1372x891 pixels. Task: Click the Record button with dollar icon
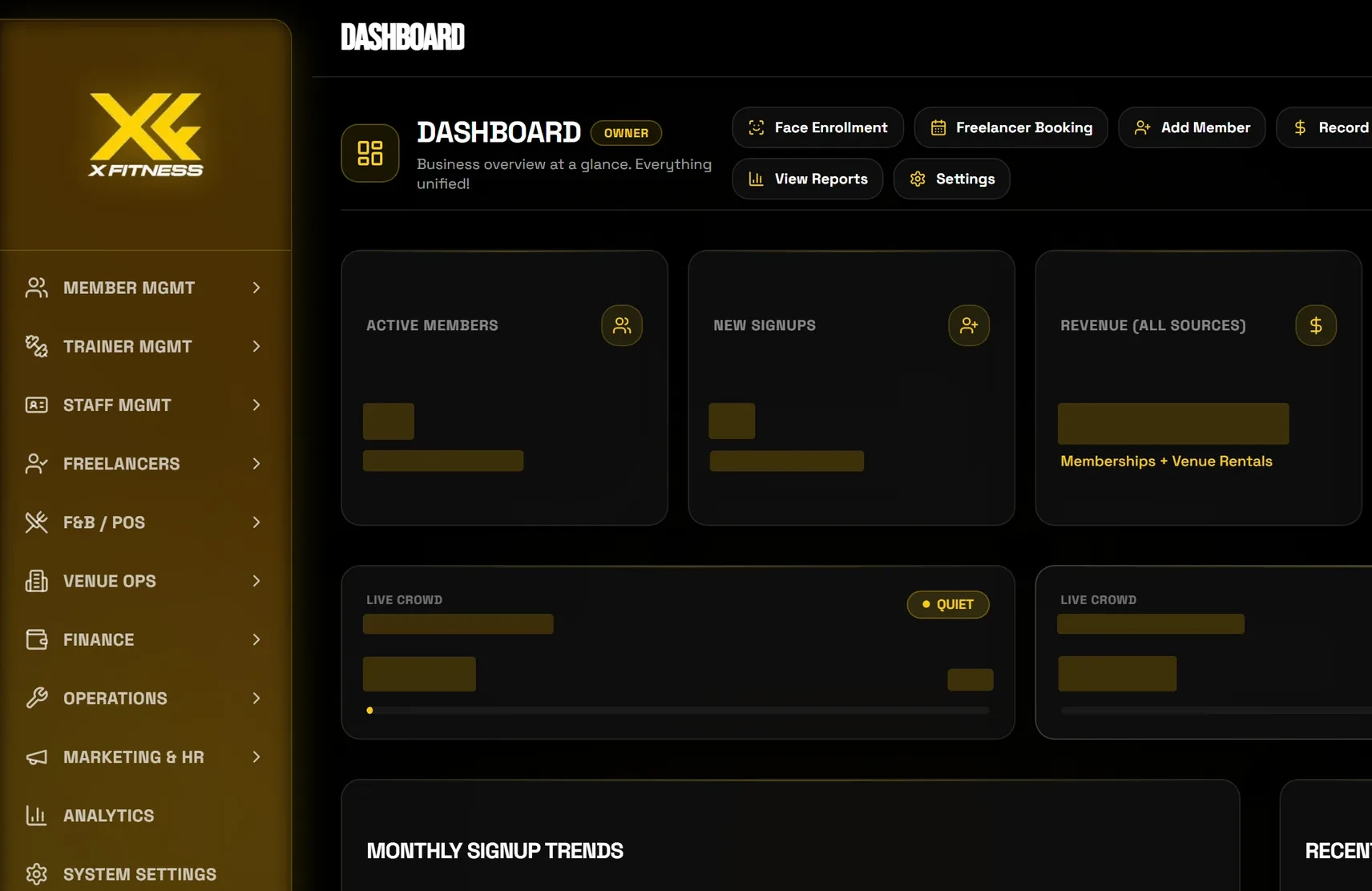1325,127
